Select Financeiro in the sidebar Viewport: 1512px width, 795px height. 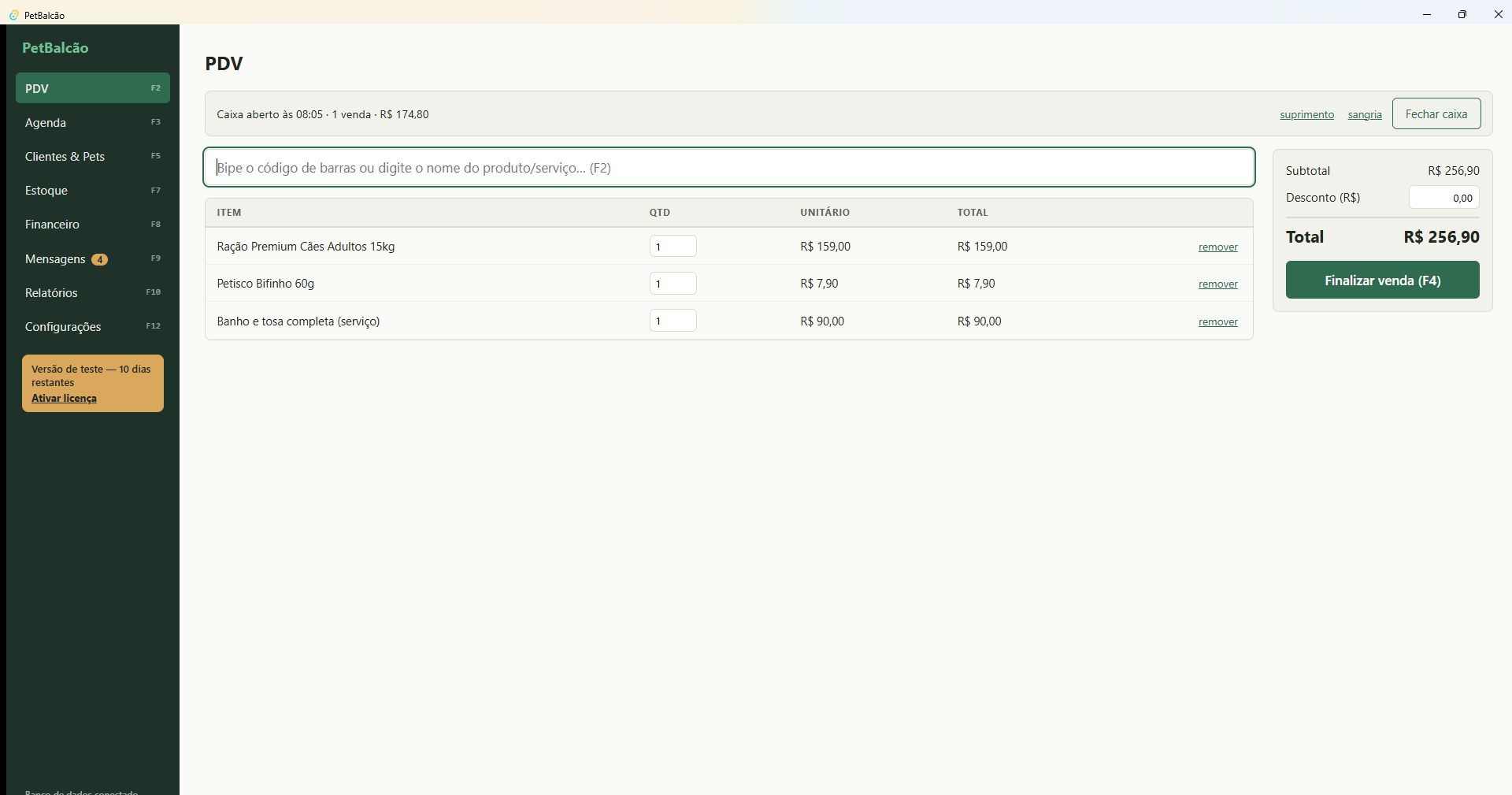pyautogui.click(x=93, y=224)
